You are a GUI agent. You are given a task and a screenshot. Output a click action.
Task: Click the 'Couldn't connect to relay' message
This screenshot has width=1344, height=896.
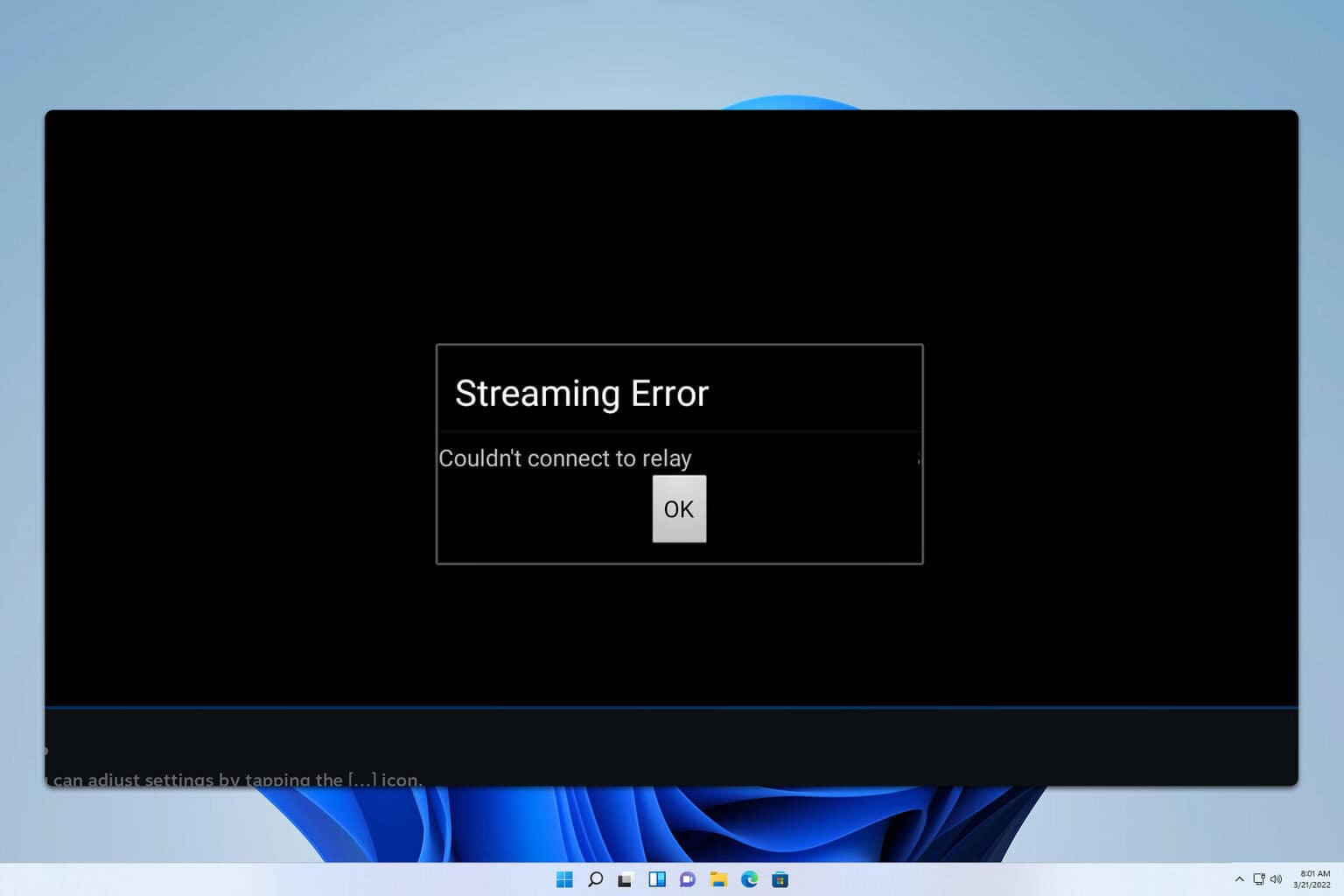(565, 458)
